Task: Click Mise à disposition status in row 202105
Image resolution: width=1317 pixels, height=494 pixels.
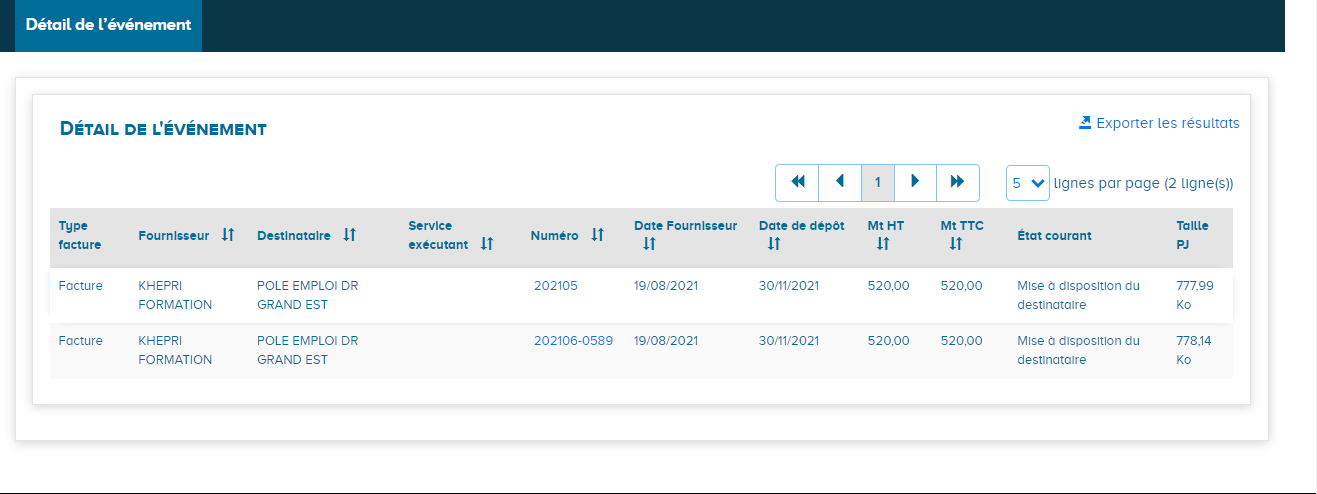Action: (x=1078, y=295)
